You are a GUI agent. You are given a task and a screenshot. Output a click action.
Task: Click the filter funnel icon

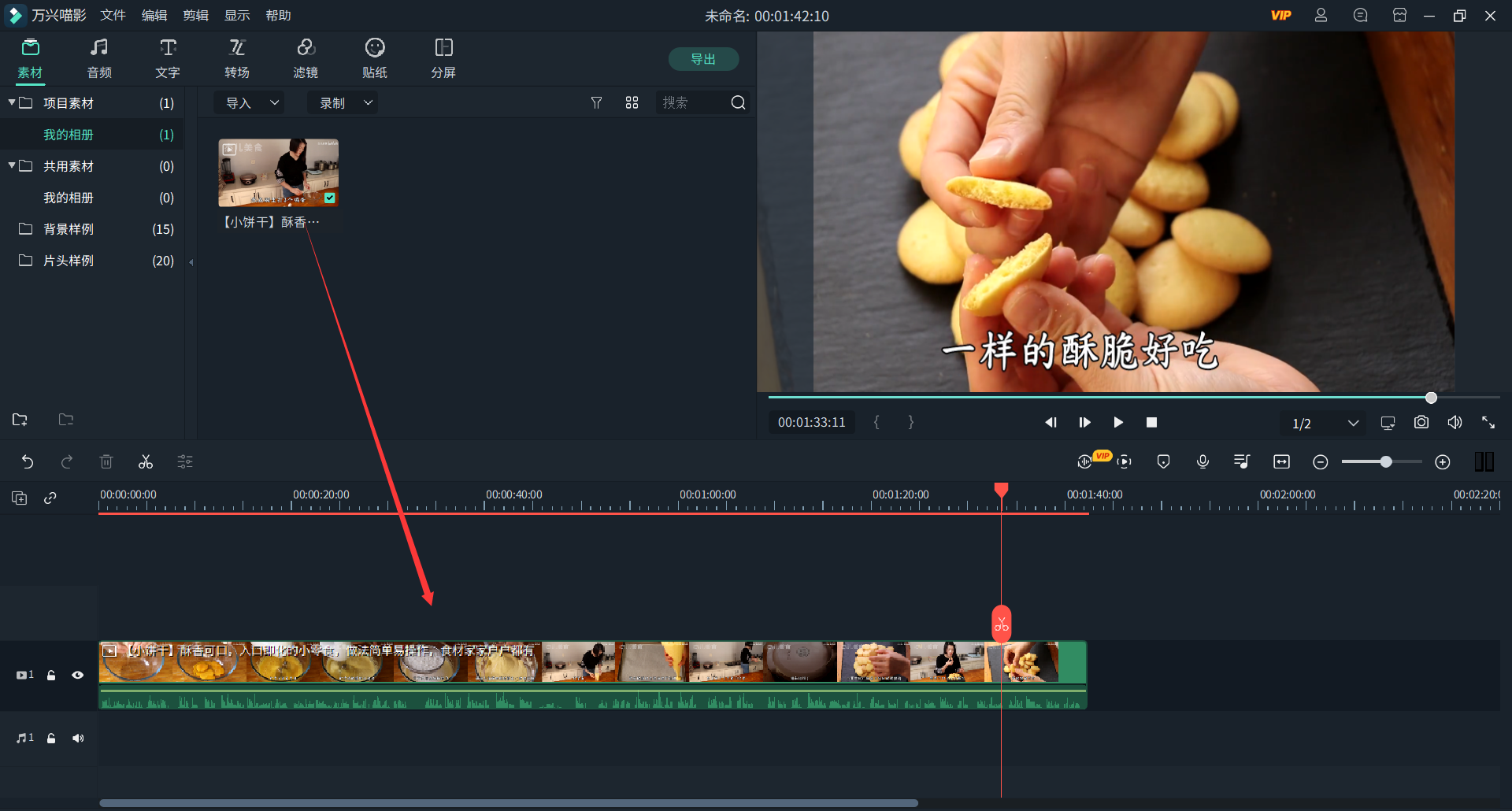(x=596, y=103)
